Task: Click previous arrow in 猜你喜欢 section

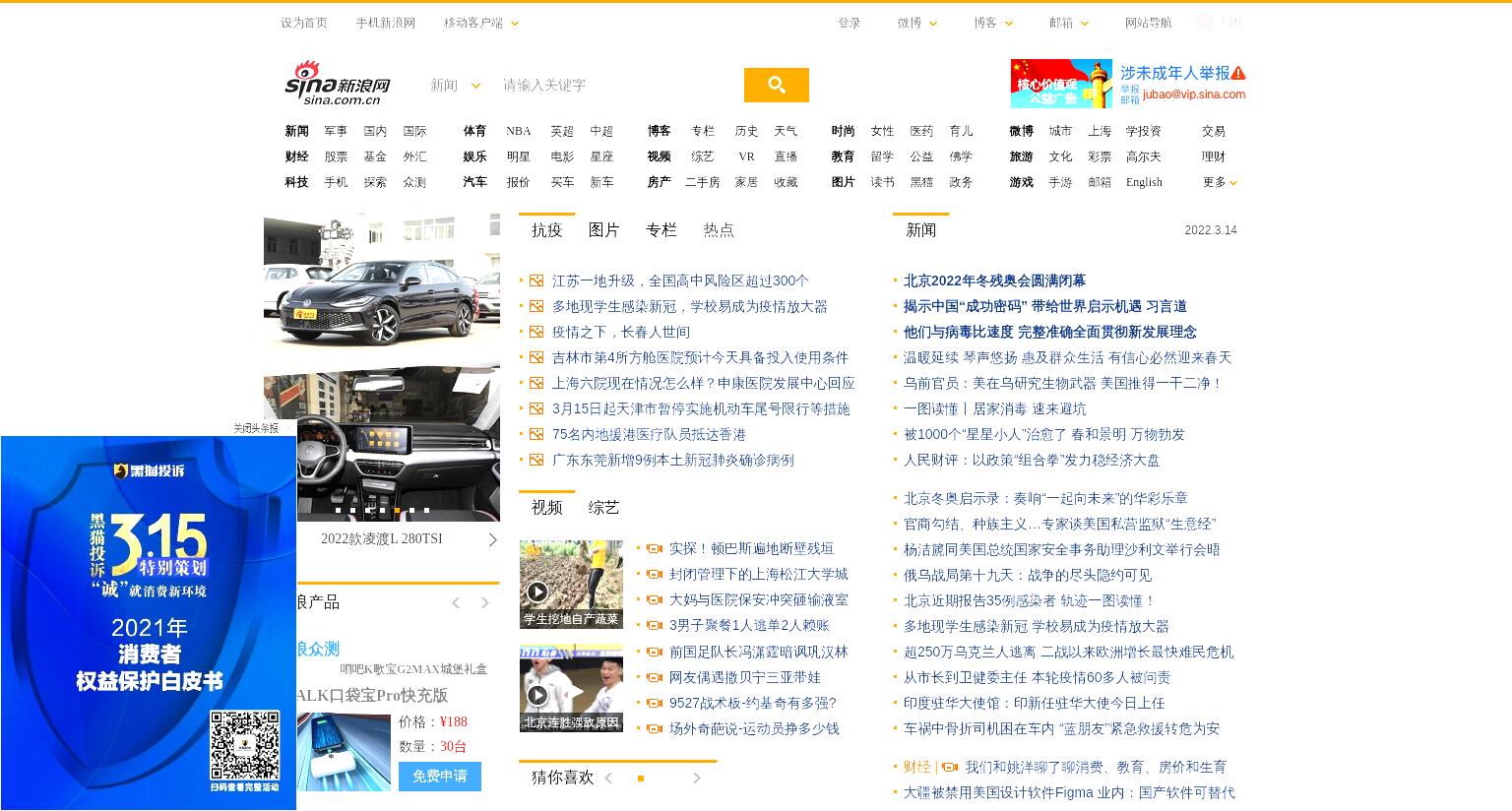Action: click(x=608, y=778)
